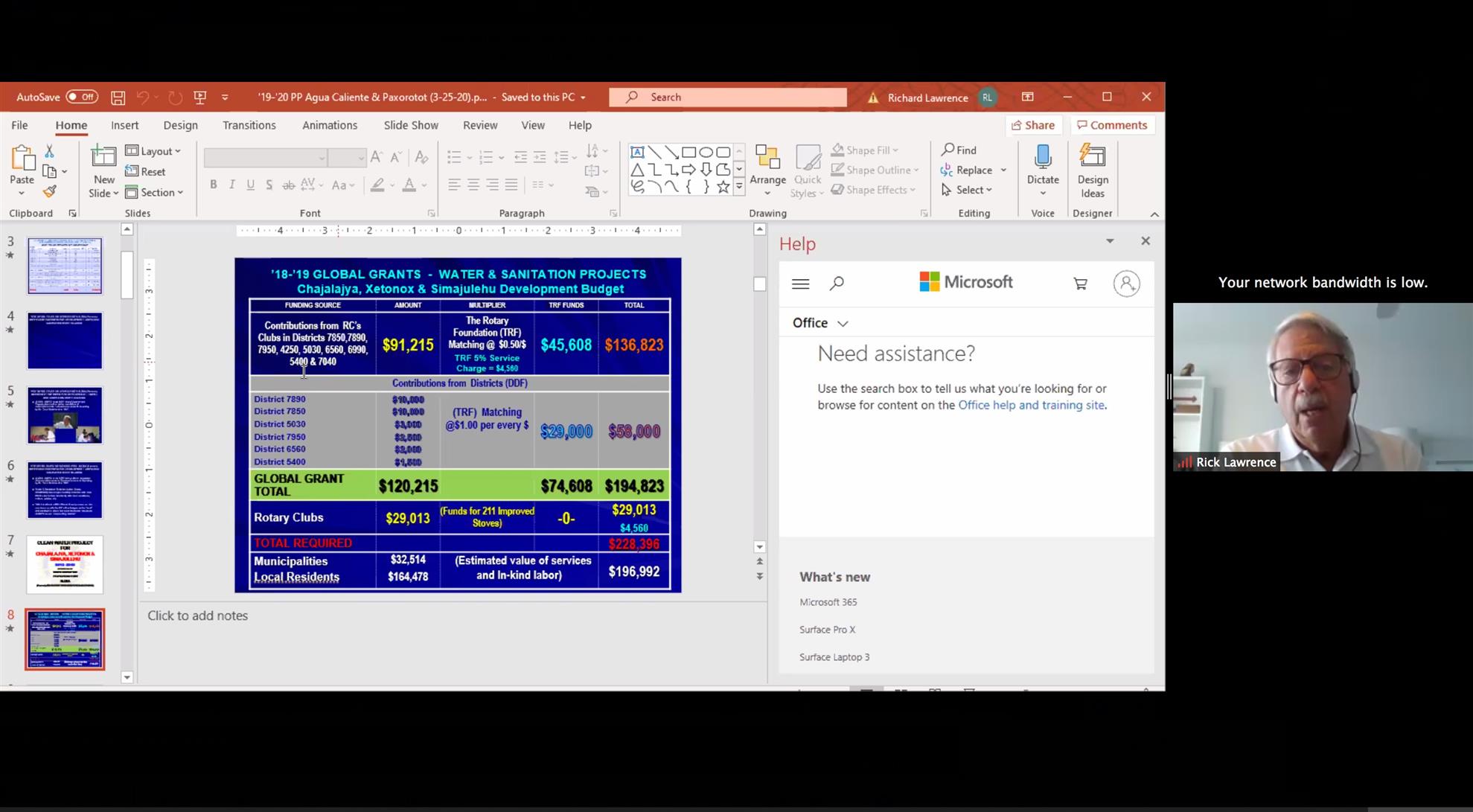Click the Format Painter icon
The image size is (1473, 812).
click(49, 192)
